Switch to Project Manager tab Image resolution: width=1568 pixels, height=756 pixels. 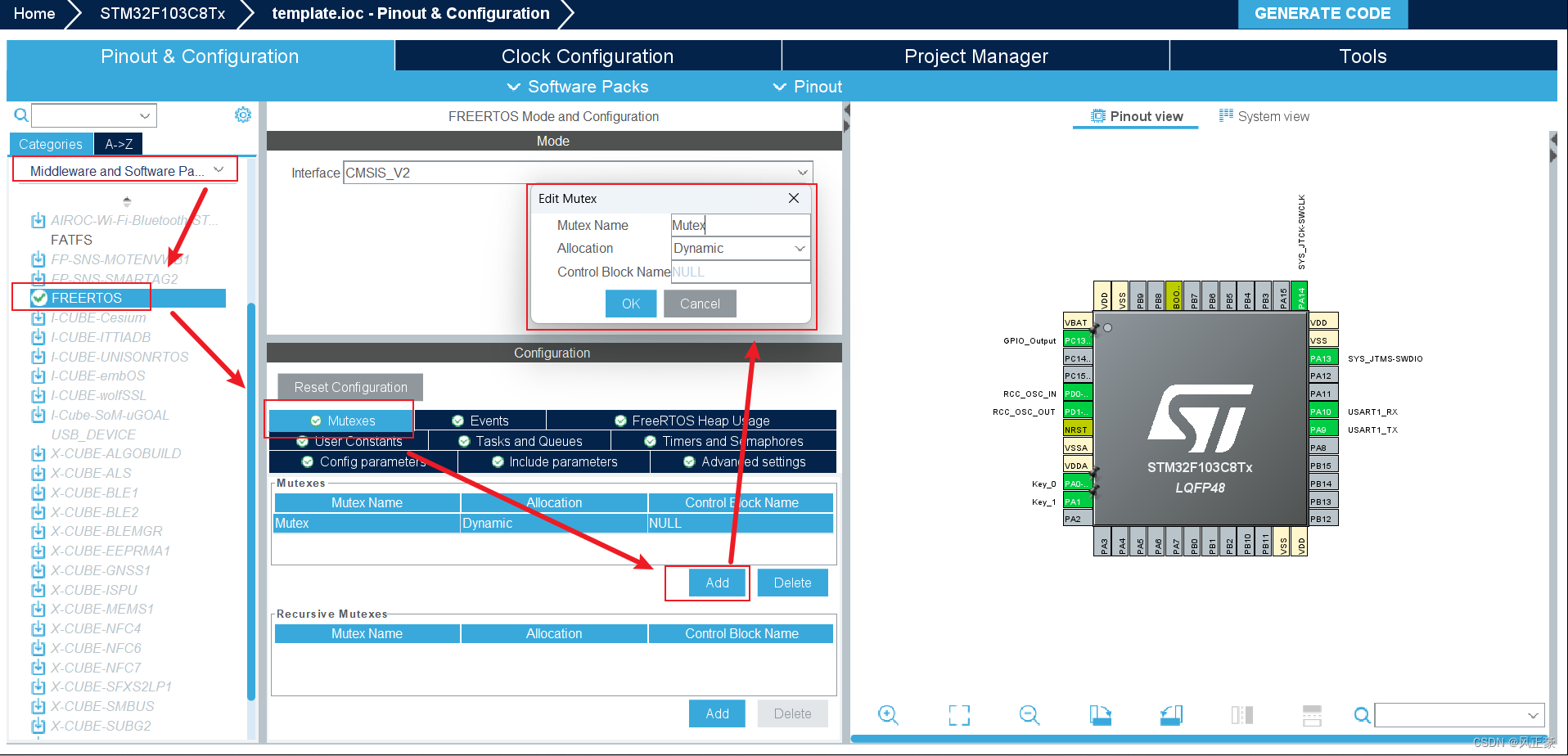[975, 56]
